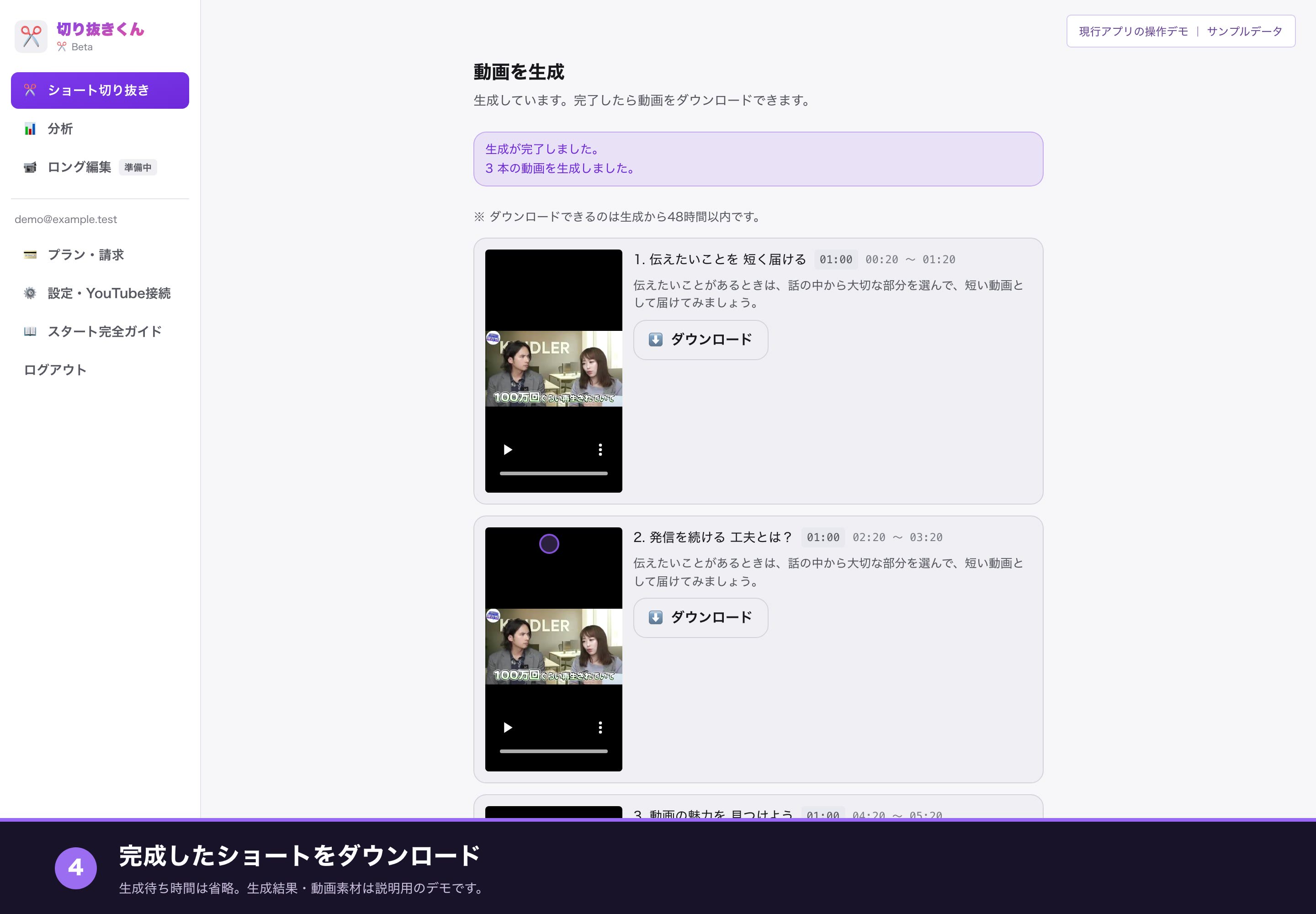Screen dimensions: 1316x914
Task: Click the 00:20 ～ 01:20 time range
Action: [x=910, y=260]
